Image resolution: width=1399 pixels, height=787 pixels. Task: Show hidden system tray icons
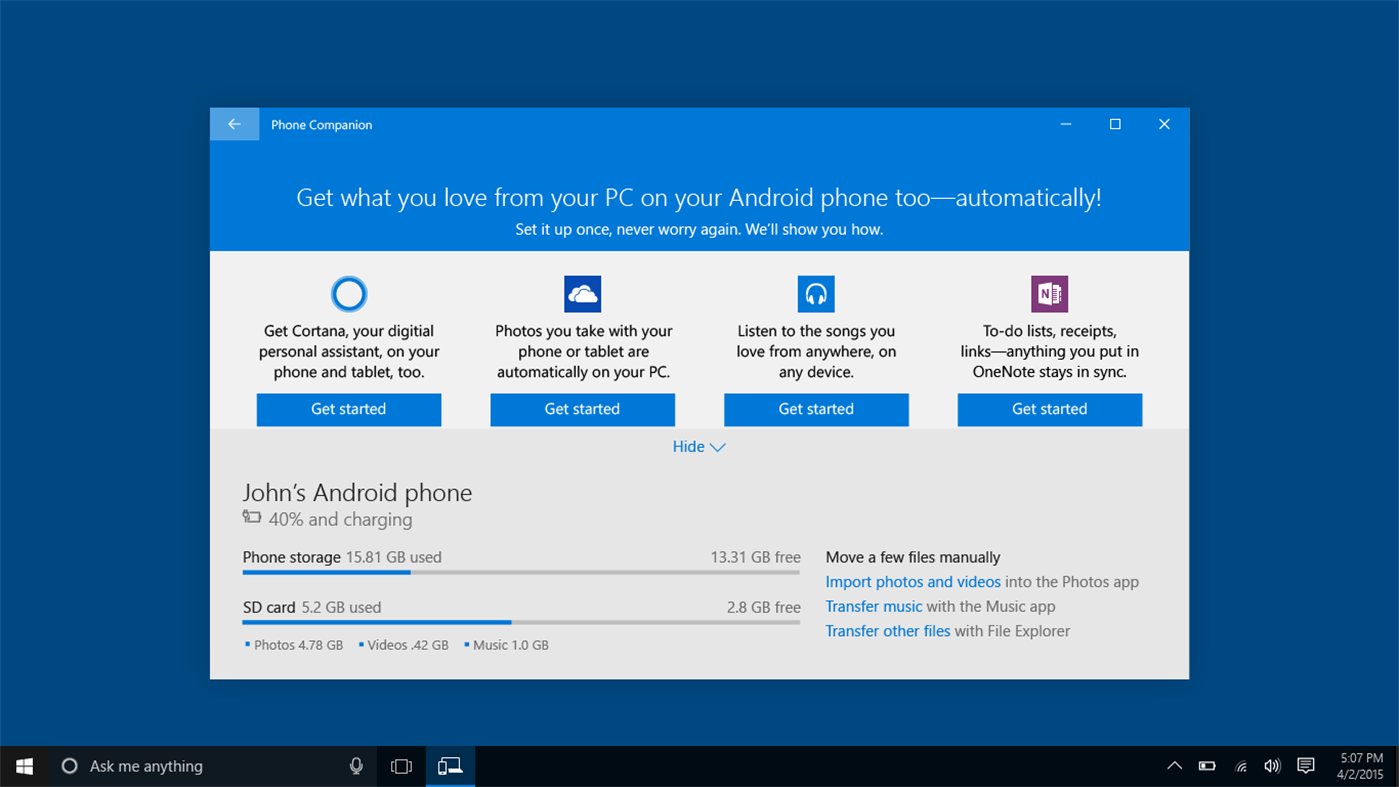(1175, 766)
